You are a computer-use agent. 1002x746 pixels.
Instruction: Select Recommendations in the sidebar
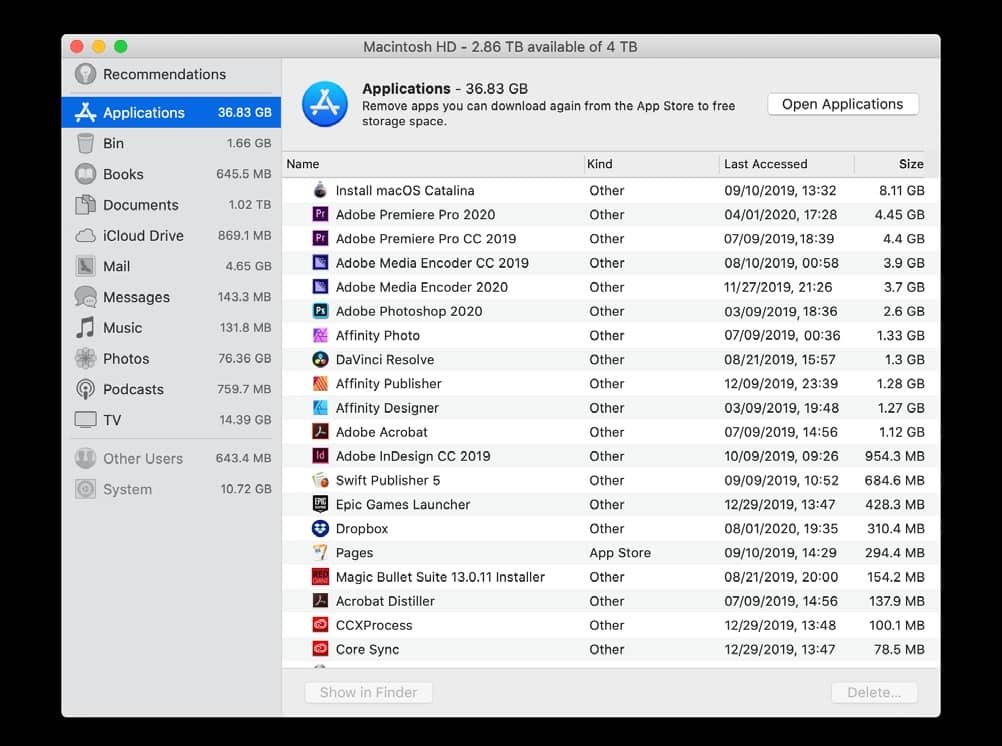pyautogui.click(x=171, y=74)
